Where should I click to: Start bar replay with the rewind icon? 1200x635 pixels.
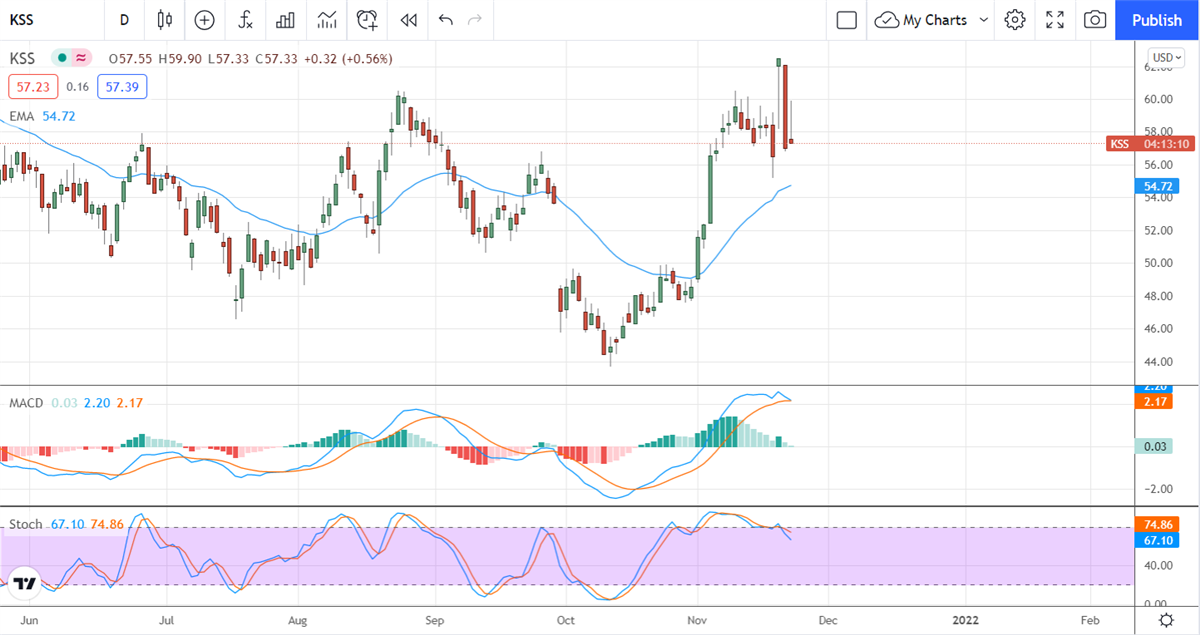(408, 20)
